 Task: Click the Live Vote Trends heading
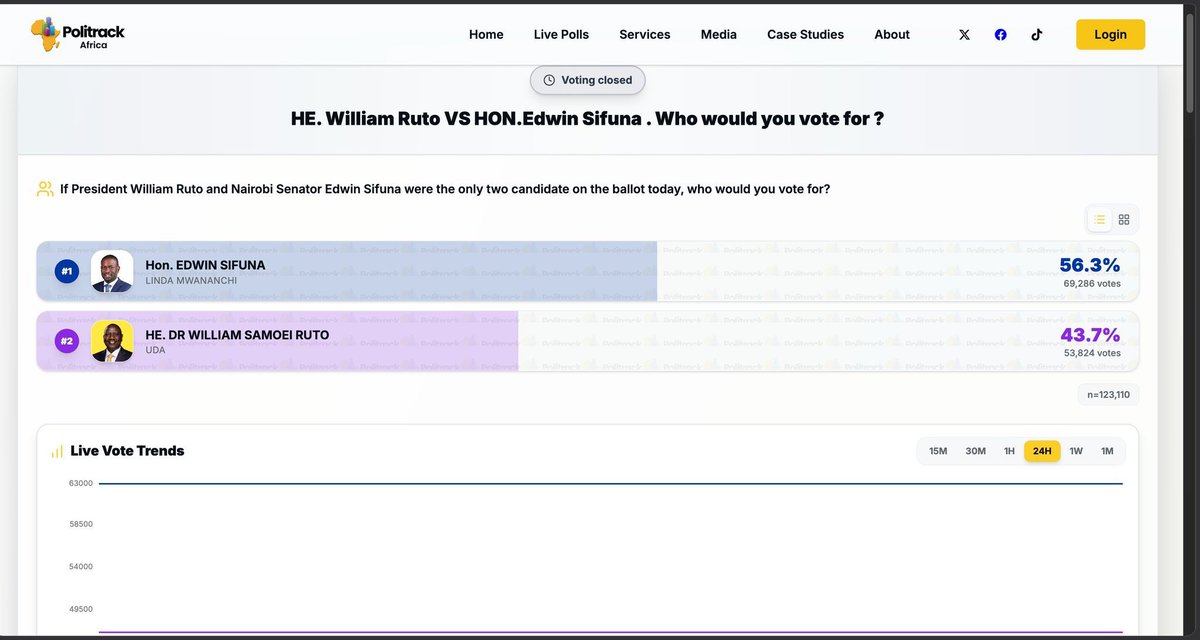pyautogui.click(x=127, y=451)
